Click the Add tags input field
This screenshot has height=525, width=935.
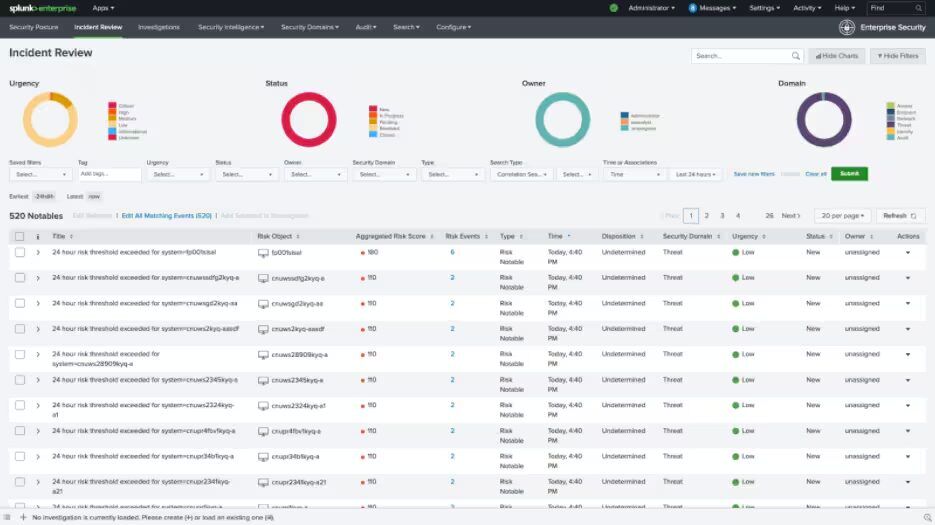(x=110, y=174)
